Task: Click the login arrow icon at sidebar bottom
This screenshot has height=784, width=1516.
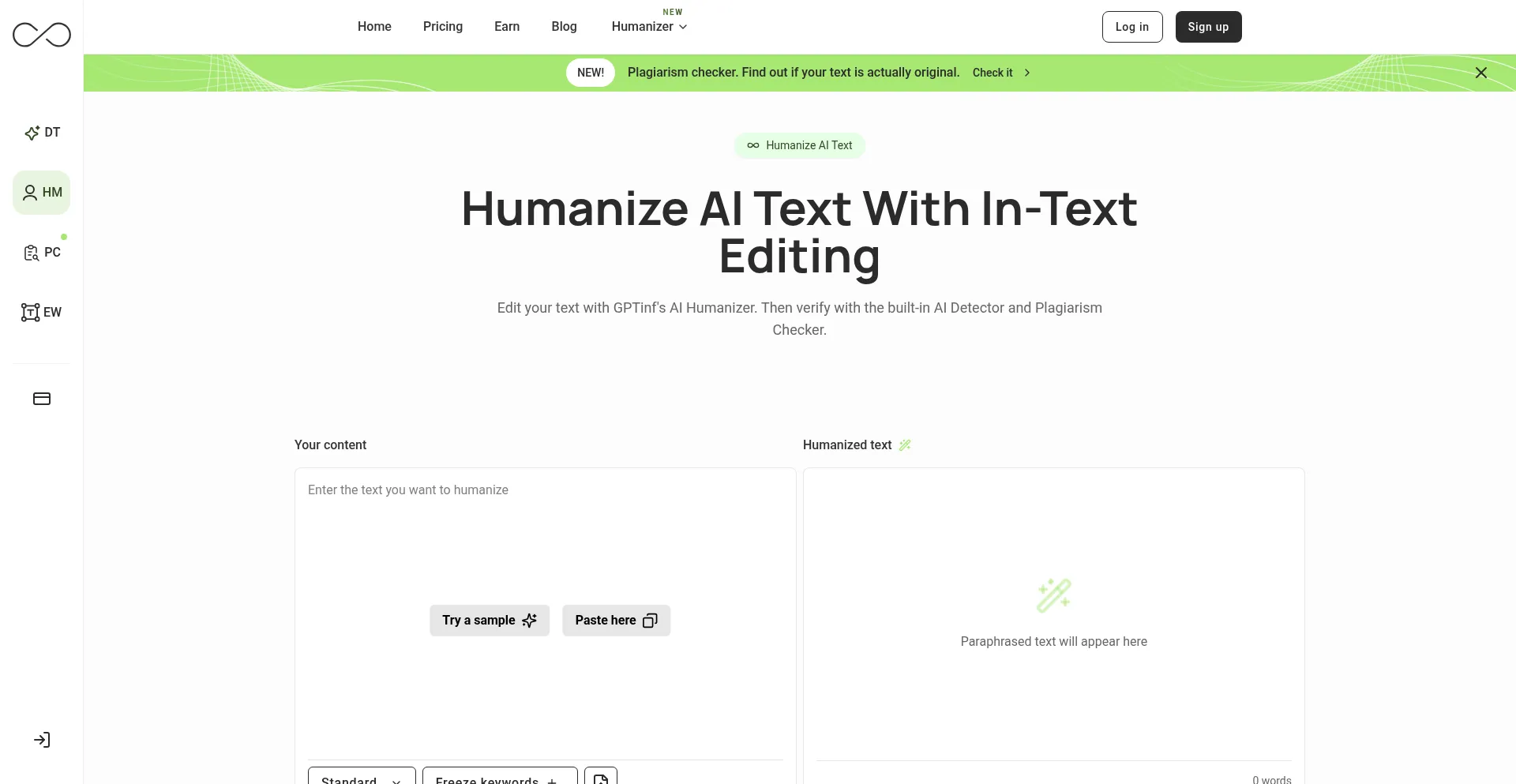Action: tap(42, 740)
